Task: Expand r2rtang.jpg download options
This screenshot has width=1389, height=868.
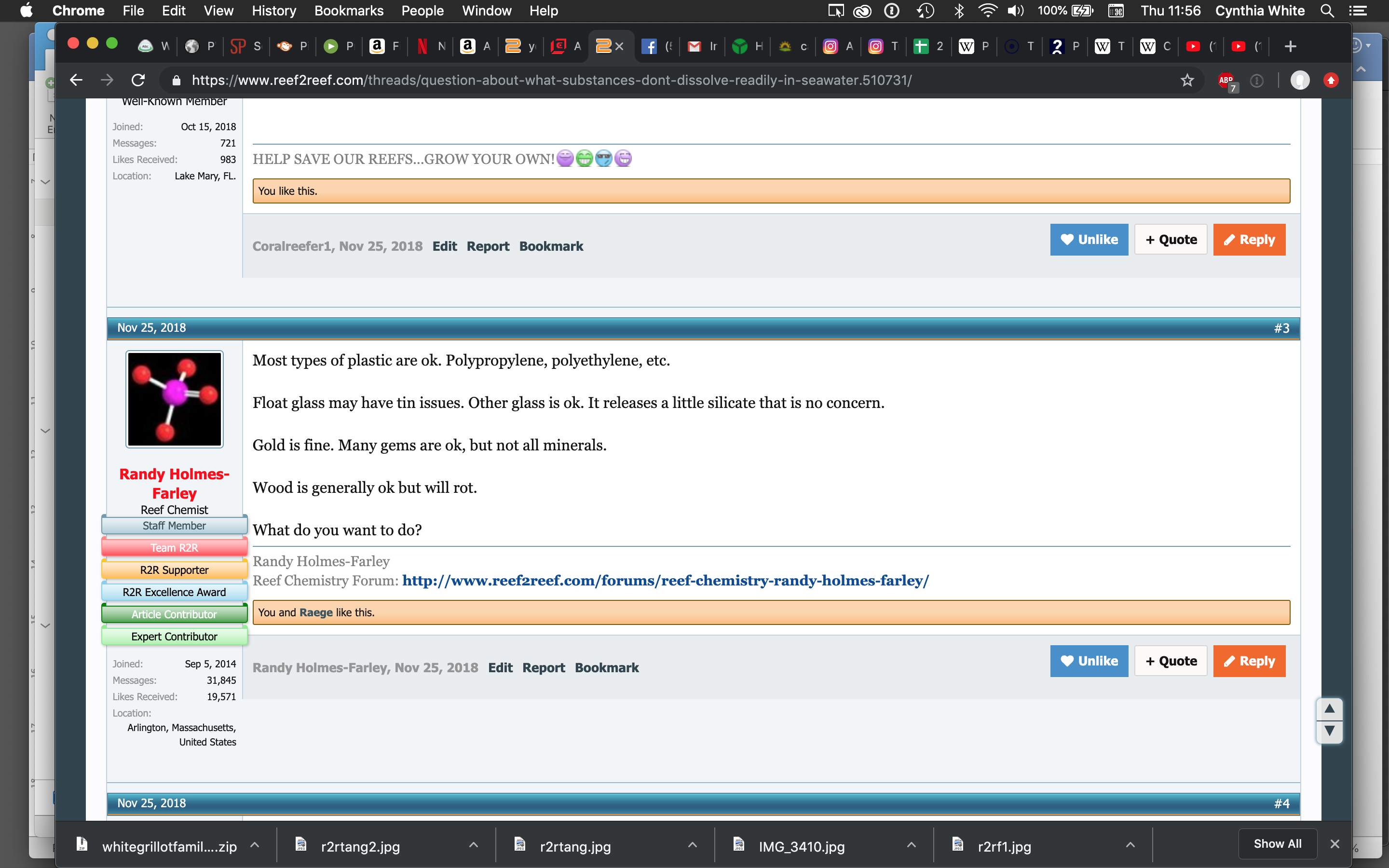Action: click(x=692, y=845)
